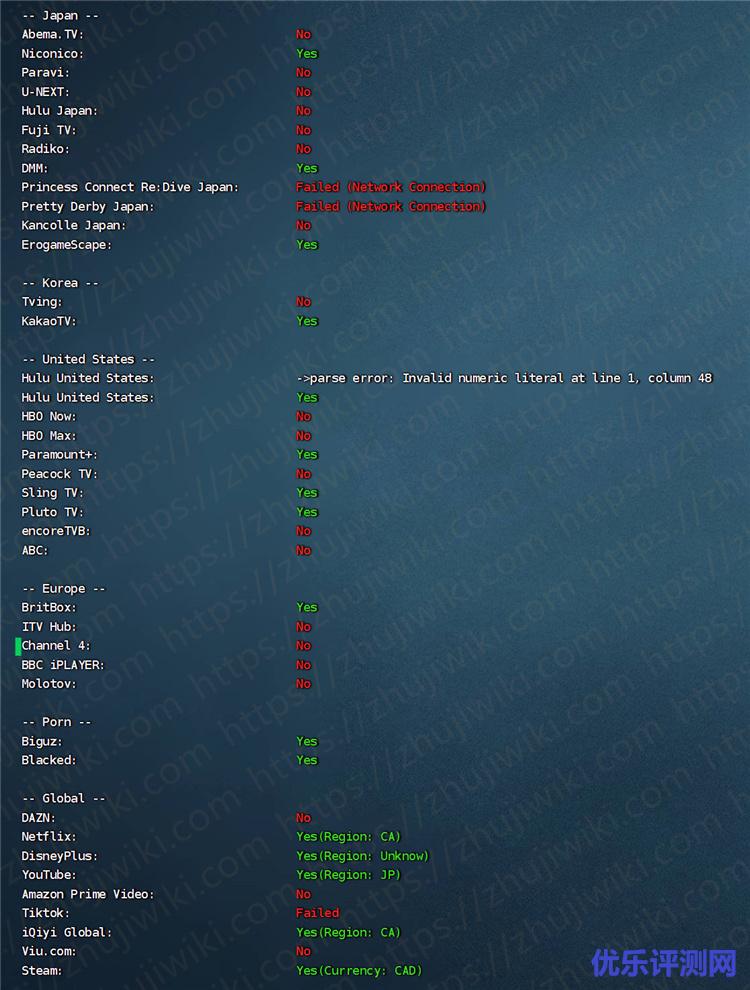Viewport: 750px width, 990px height.
Task: Click the 'HBO Max:' label
Action: click(x=49, y=436)
